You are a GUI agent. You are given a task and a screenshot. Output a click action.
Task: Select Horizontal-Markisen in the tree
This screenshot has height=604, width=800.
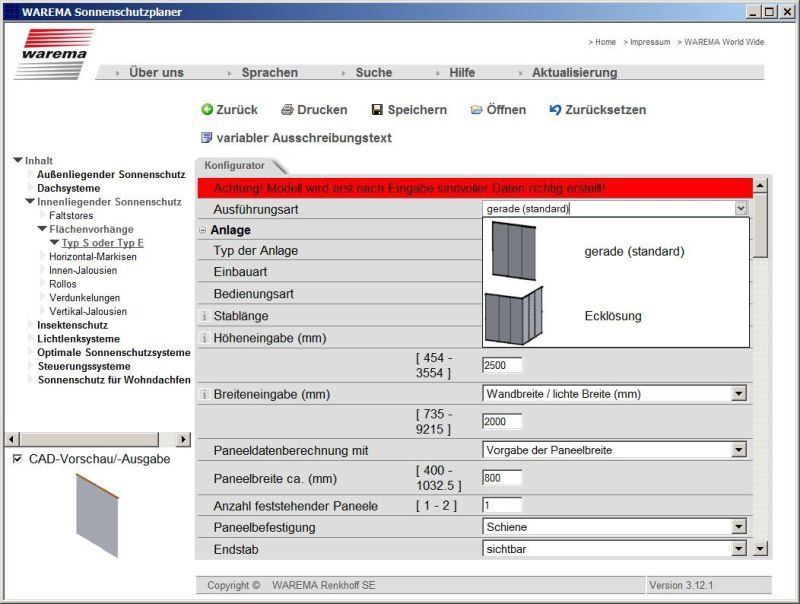click(x=93, y=257)
